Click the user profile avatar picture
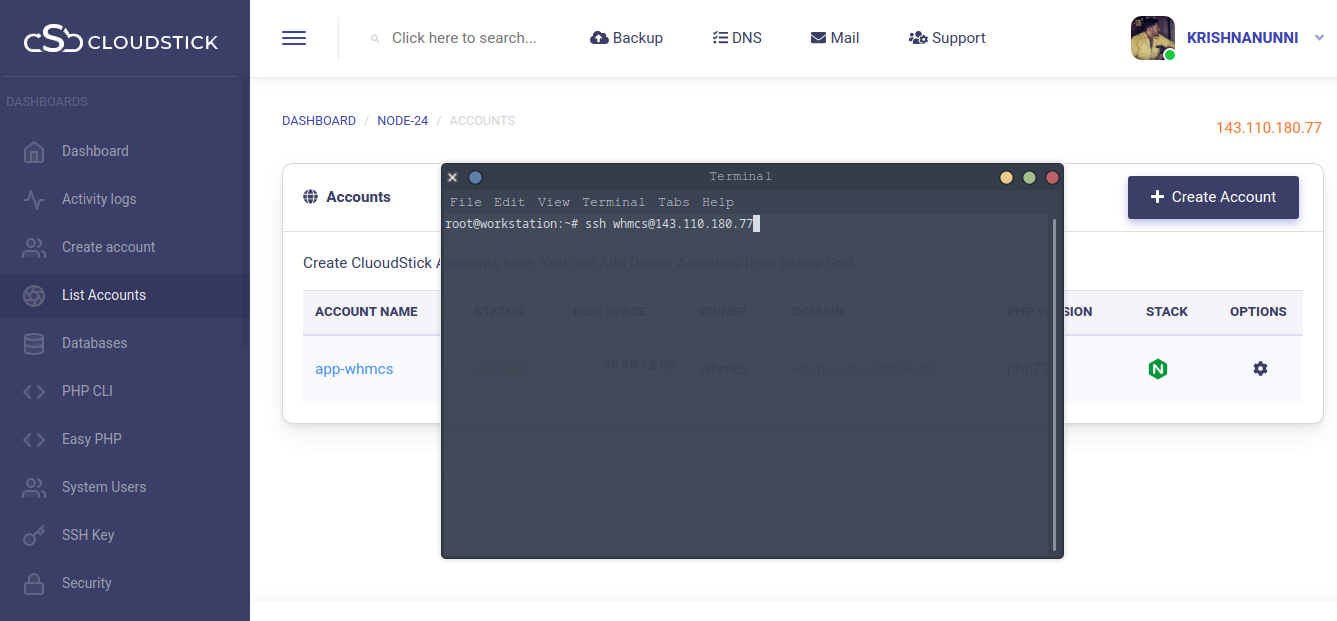The height and width of the screenshot is (621, 1337). point(1152,38)
